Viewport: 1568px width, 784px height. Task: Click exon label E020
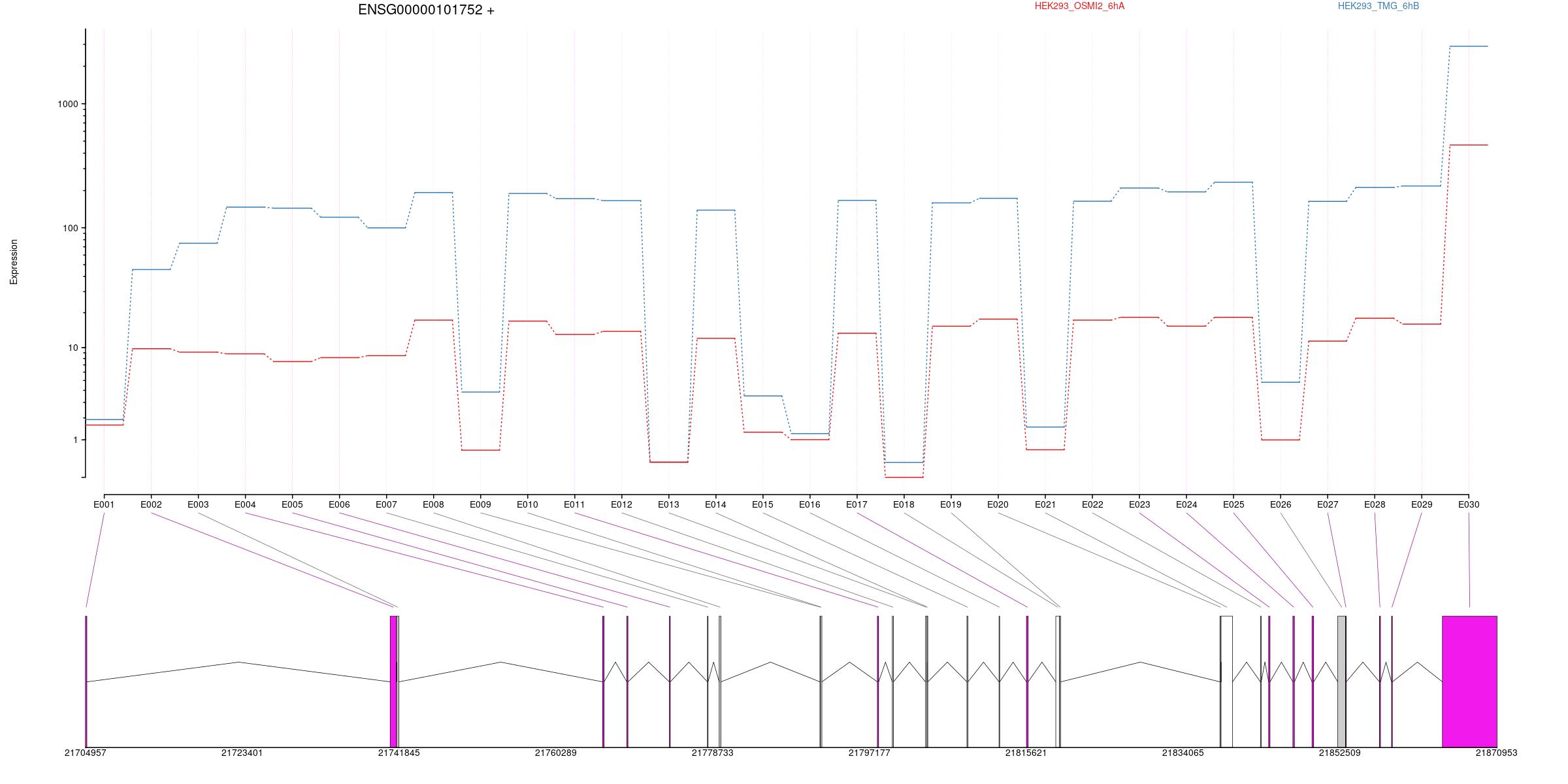click(x=998, y=504)
